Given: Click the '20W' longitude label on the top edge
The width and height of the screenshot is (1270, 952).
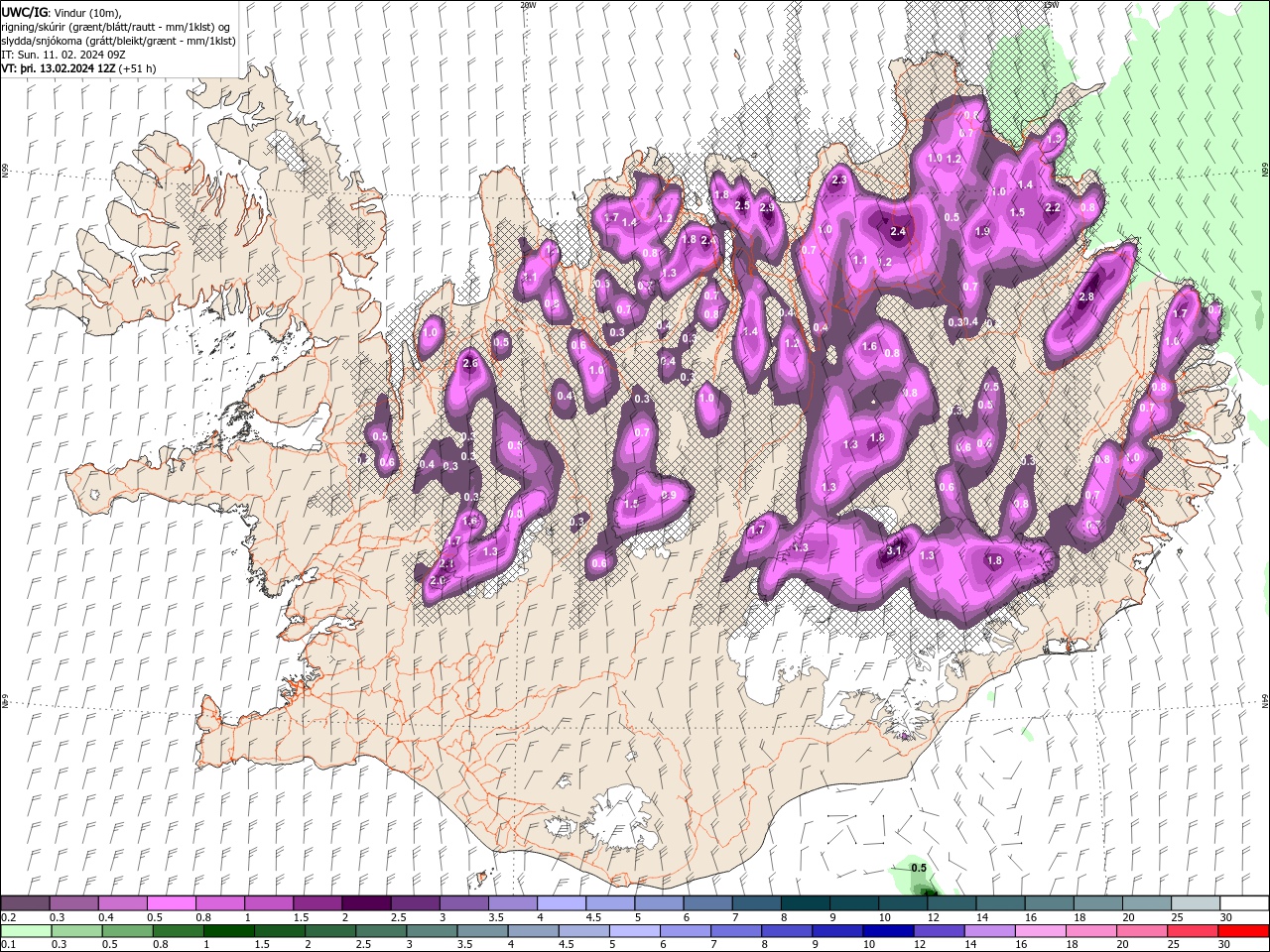Looking at the screenshot, I should (528, 5).
